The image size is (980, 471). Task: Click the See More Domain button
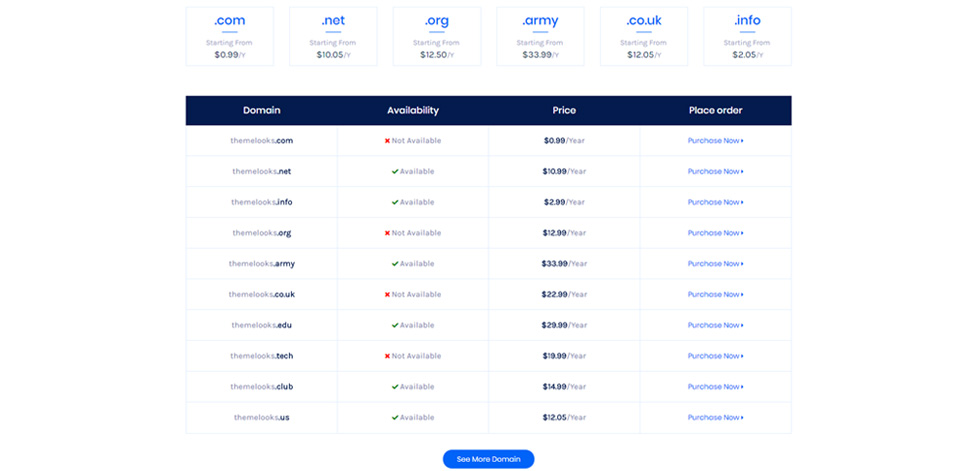(488, 459)
